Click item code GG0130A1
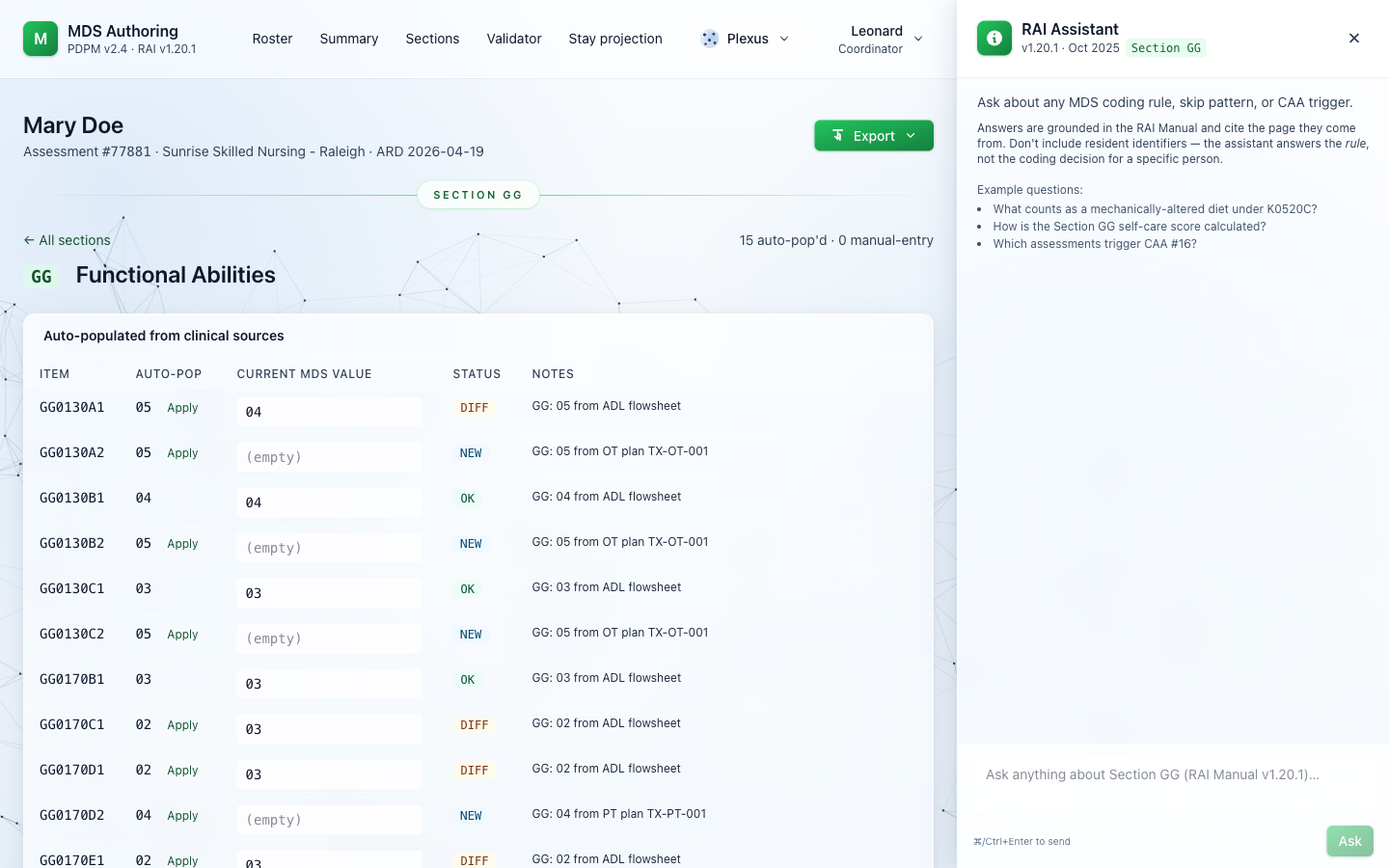 72,407
